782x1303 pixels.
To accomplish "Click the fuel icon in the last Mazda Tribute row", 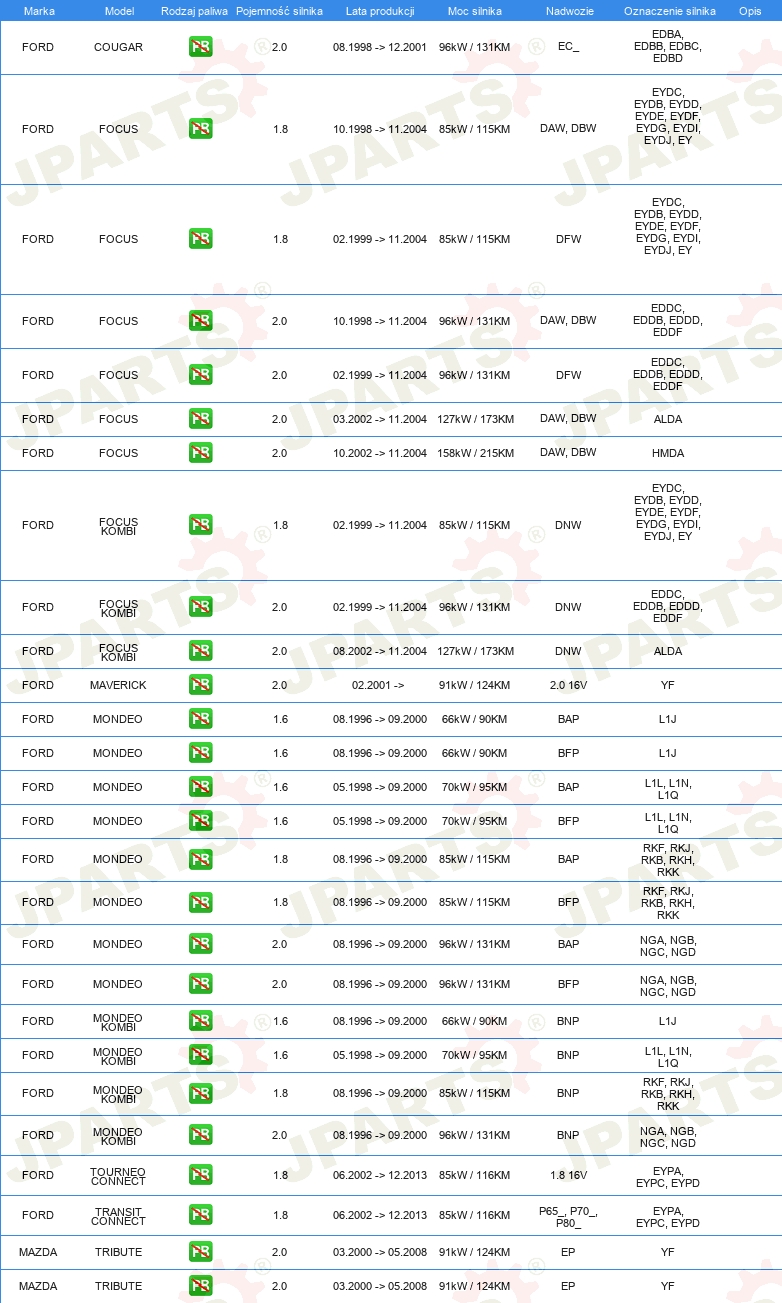I will click(x=201, y=1286).
